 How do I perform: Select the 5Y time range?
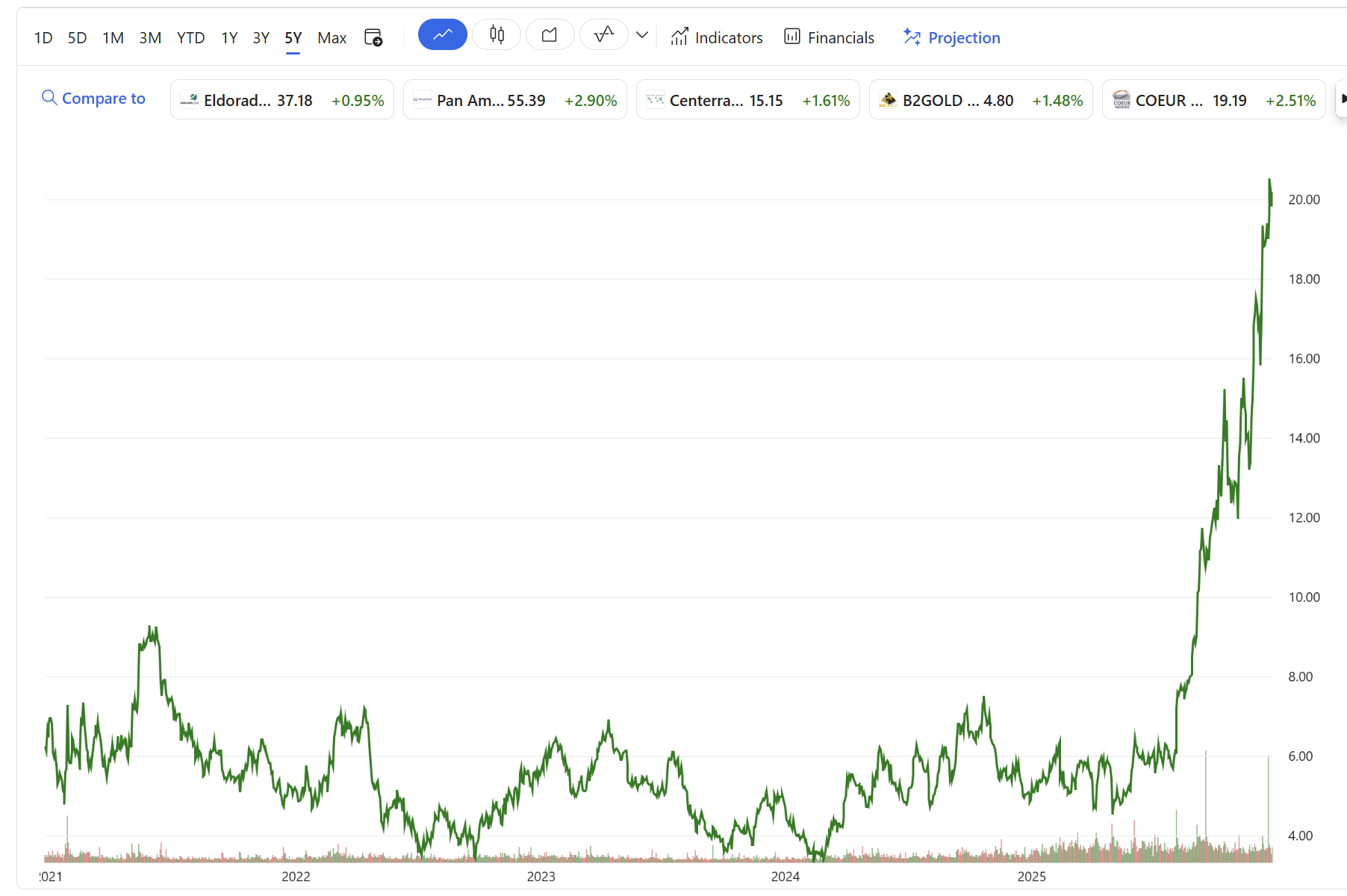(293, 38)
